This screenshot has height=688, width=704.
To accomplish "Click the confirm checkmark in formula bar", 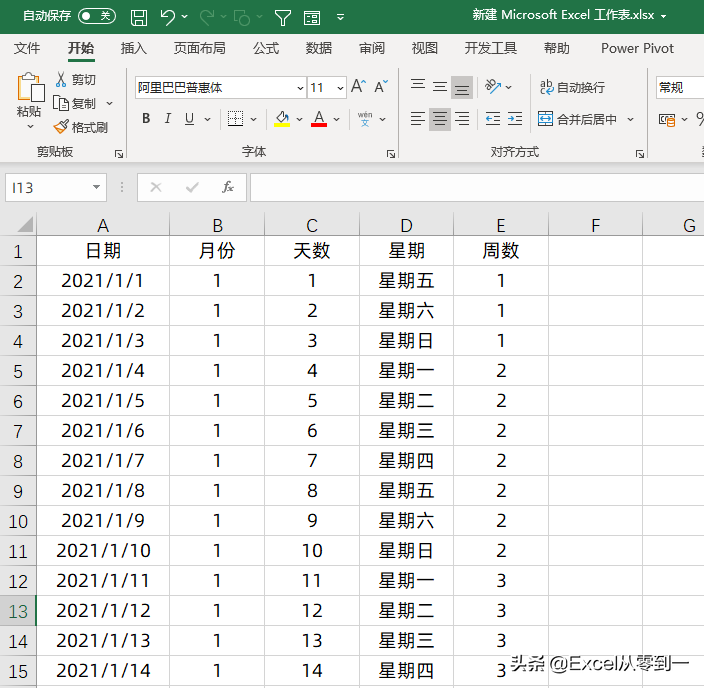I will point(192,187).
